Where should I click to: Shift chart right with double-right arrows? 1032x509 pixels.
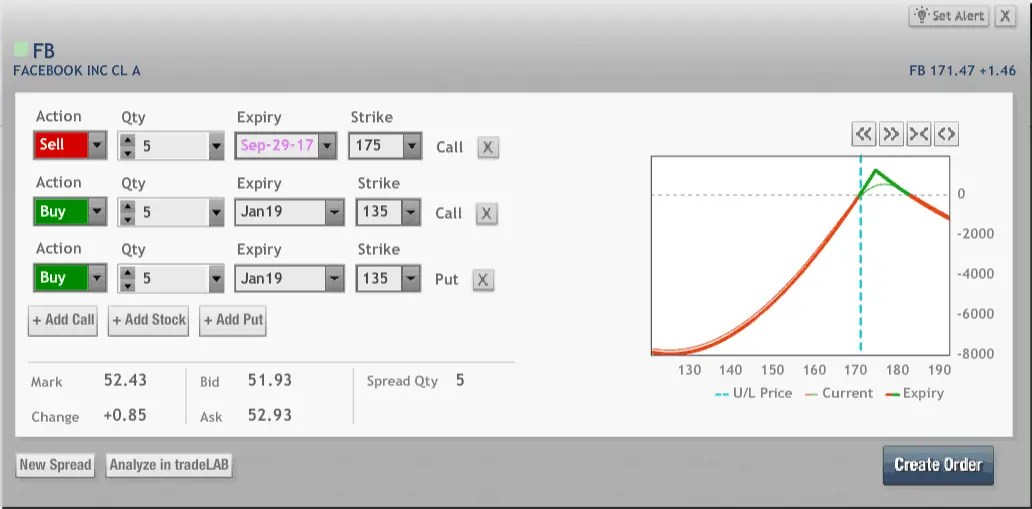click(891, 134)
